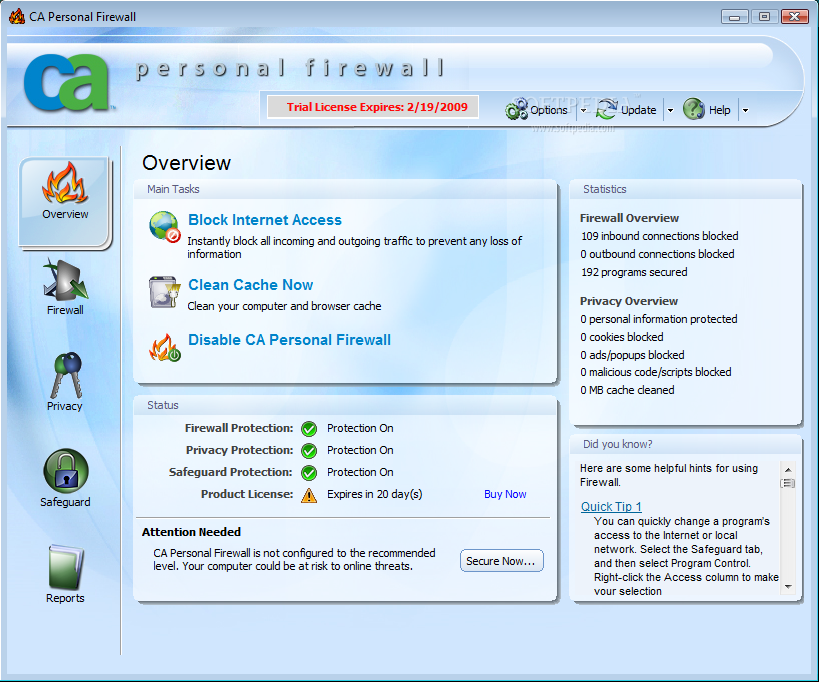Screen dimensions: 819x682
Task: Expand the Help dropdown arrow
Action: [745, 110]
